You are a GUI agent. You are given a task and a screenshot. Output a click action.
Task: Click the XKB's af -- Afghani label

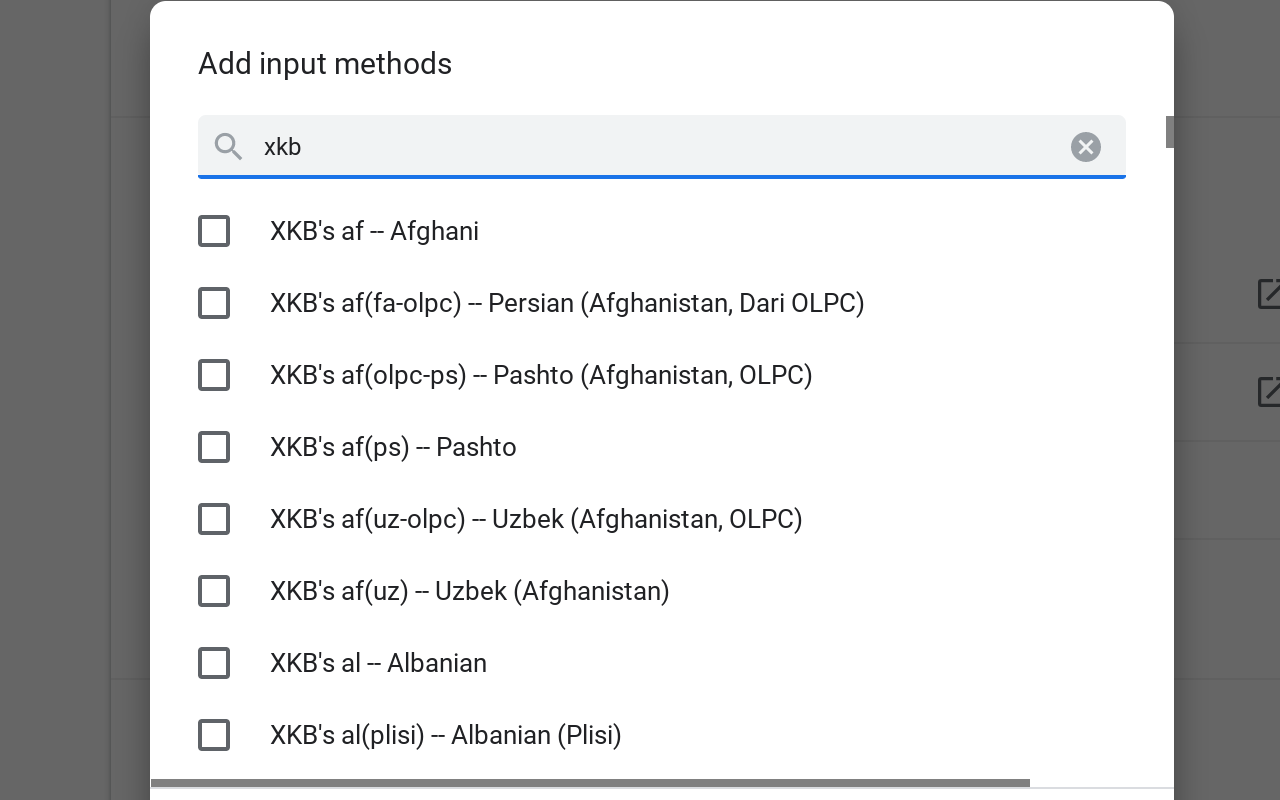pos(374,231)
